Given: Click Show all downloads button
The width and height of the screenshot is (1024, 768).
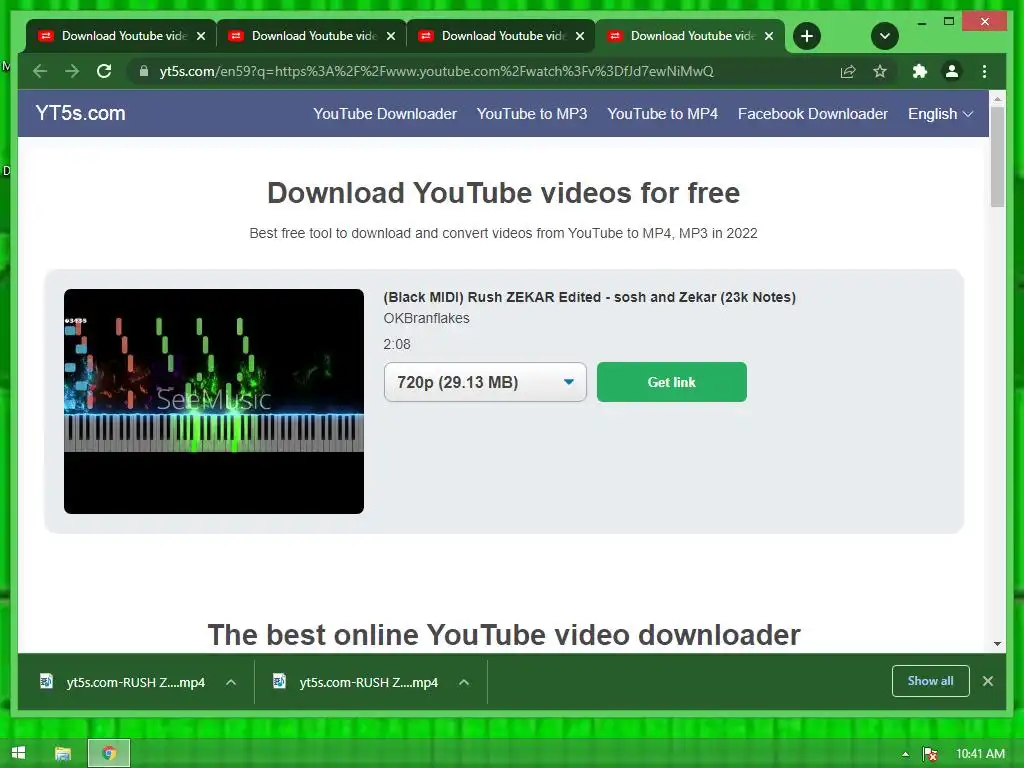Looking at the screenshot, I should pos(931,680).
